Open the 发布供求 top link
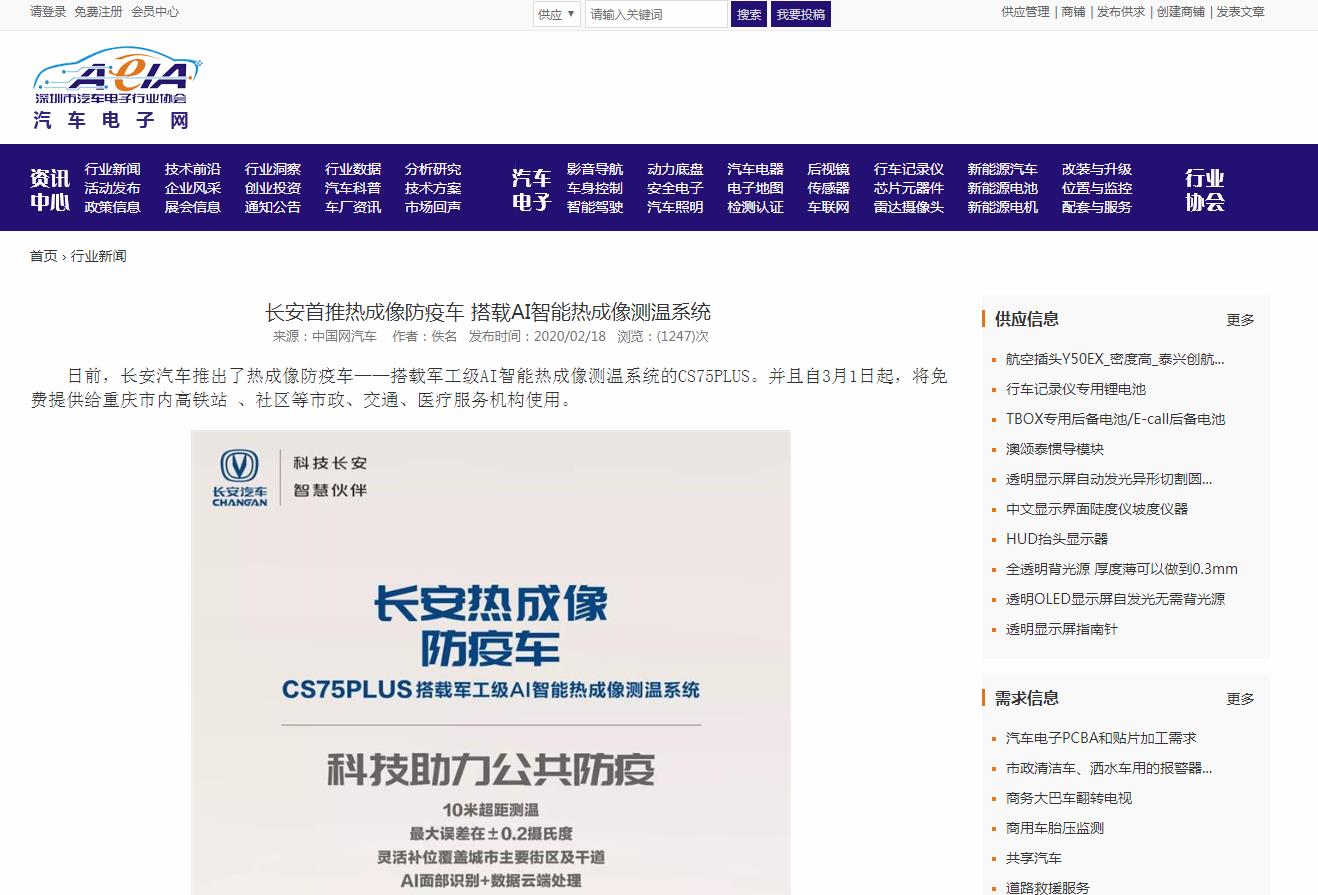 (1121, 12)
